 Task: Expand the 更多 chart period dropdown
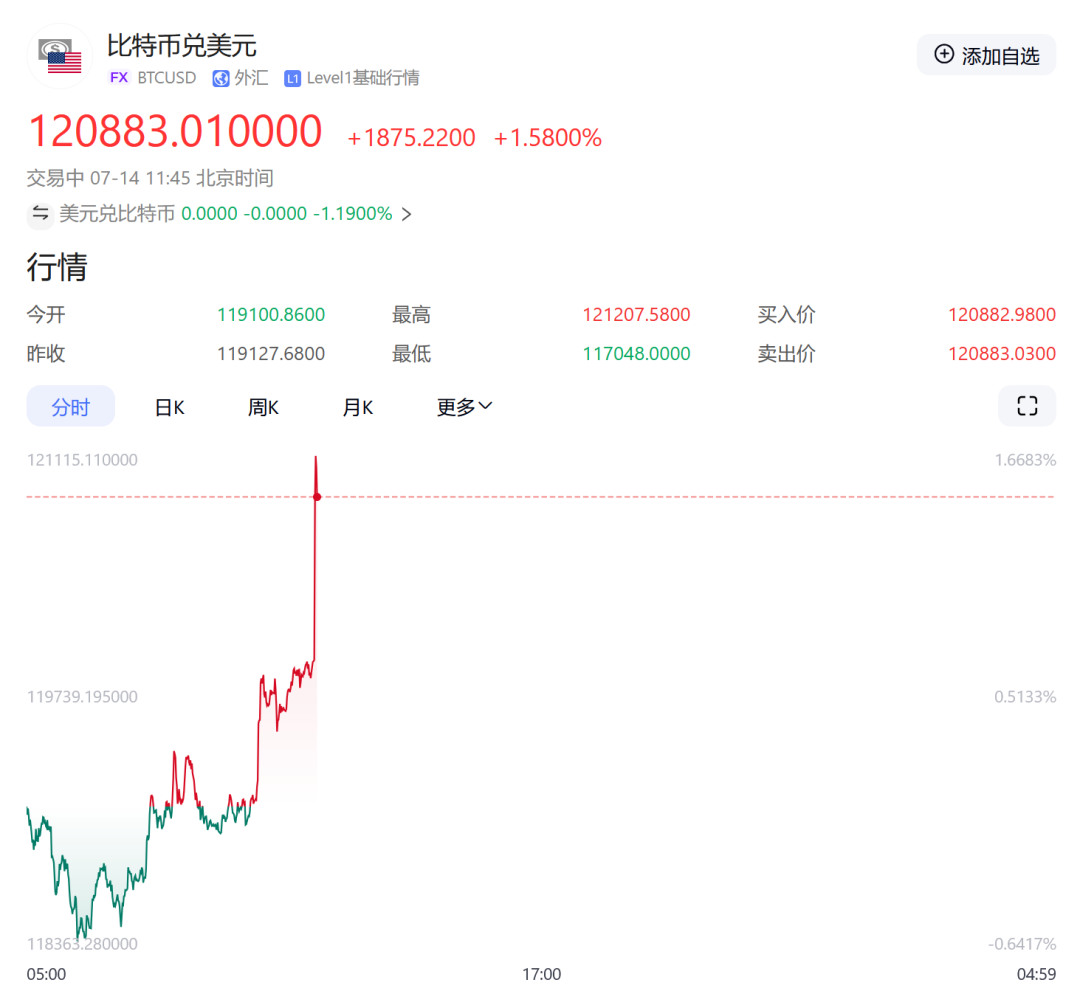(x=464, y=407)
